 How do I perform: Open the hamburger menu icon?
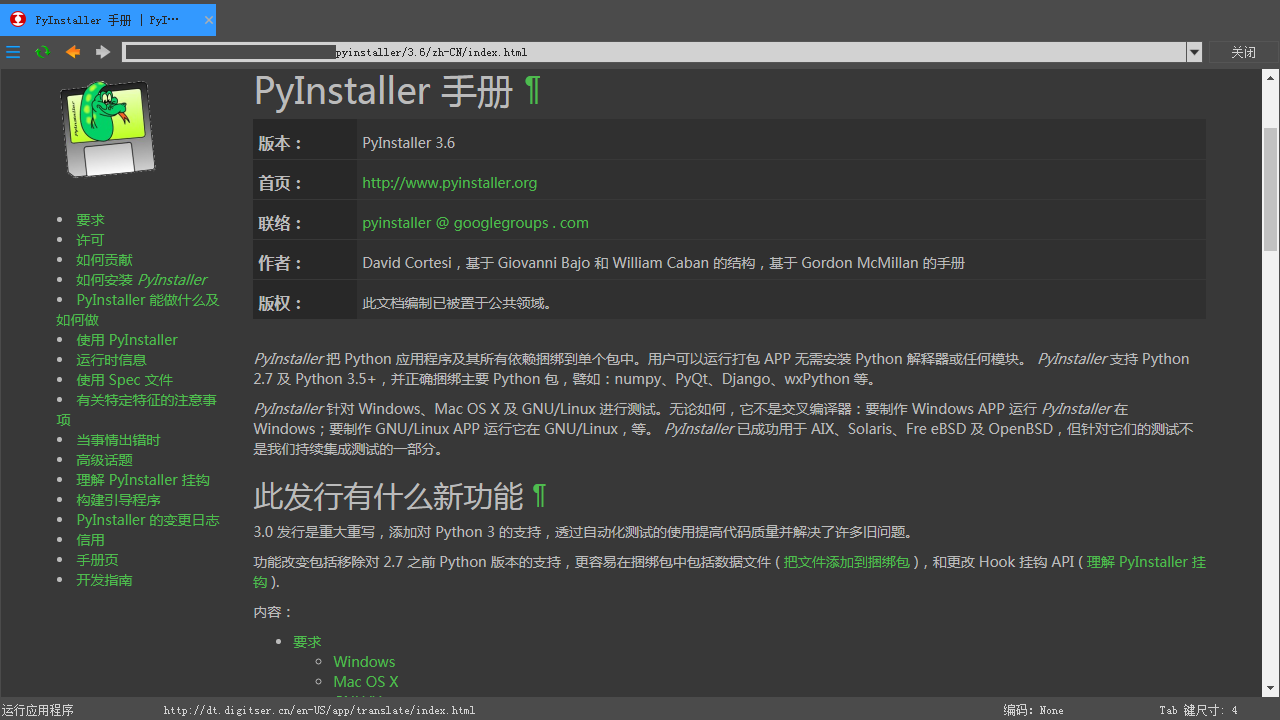pyautogui.click(x=13, y=52)
